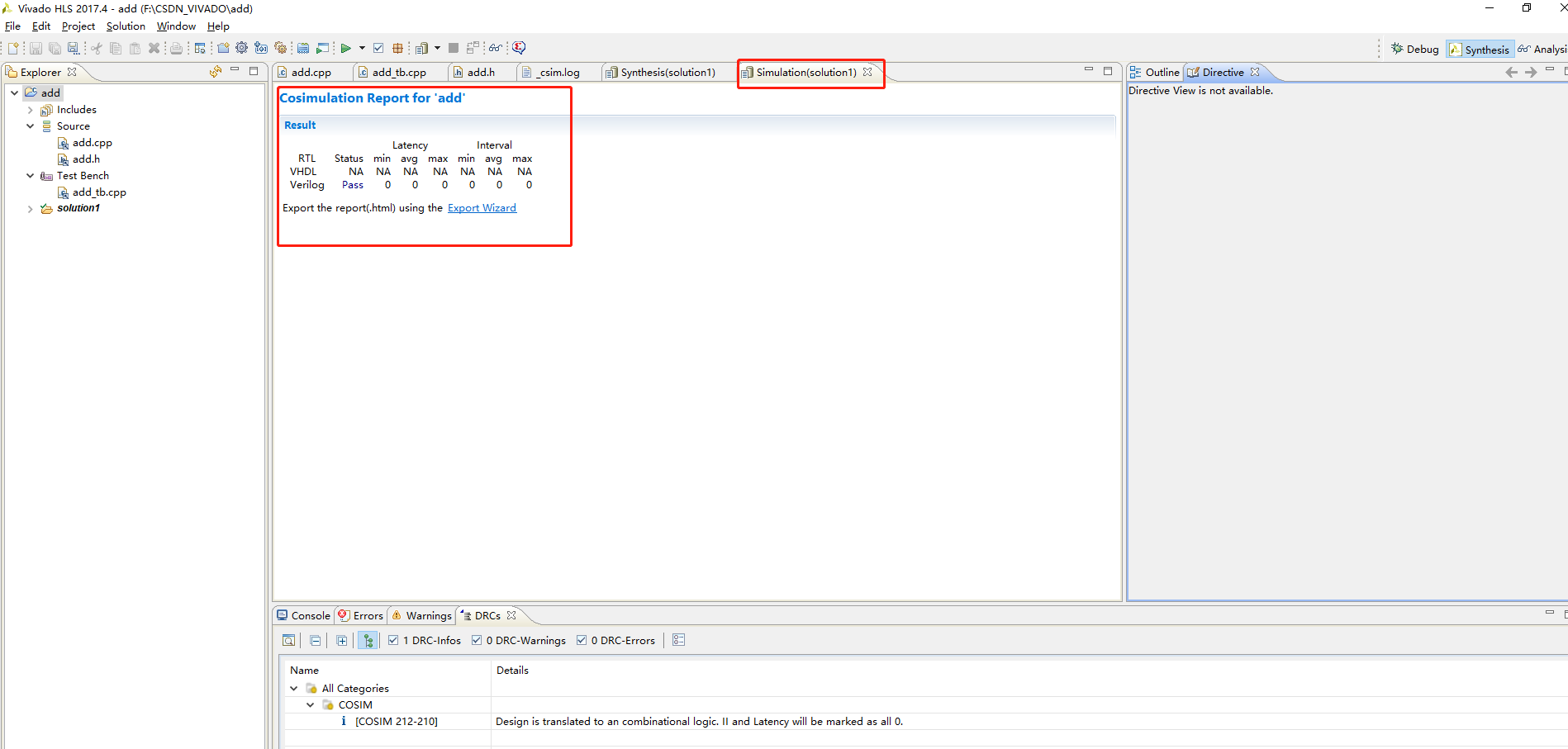Open the File menu
Viewport: 1568px width, 749px height.
point(12,26)
